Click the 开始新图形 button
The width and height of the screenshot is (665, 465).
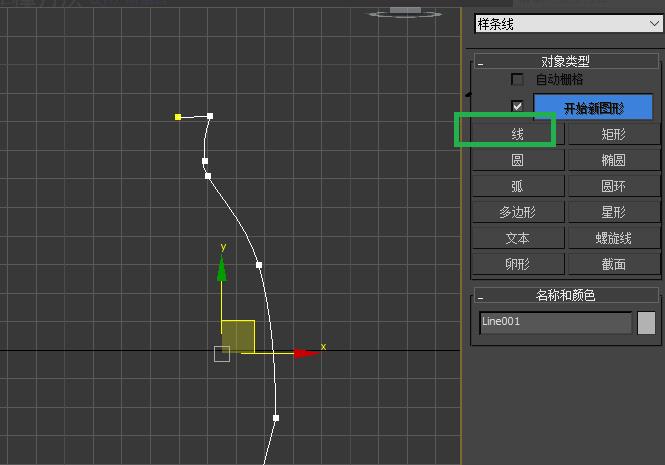click(593, 108)
